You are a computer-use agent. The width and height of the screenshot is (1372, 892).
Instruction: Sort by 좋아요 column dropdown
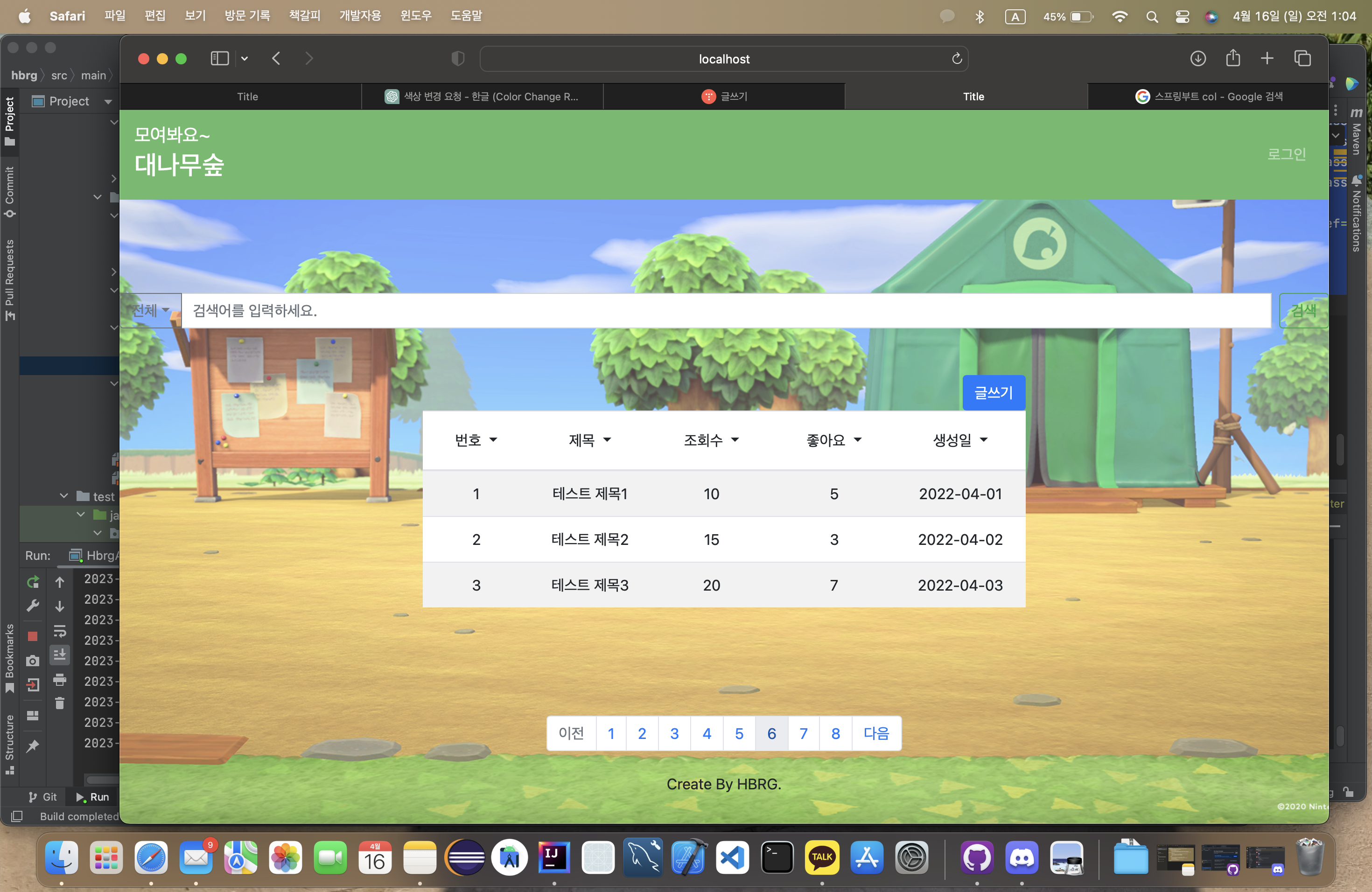click(833, 440)
